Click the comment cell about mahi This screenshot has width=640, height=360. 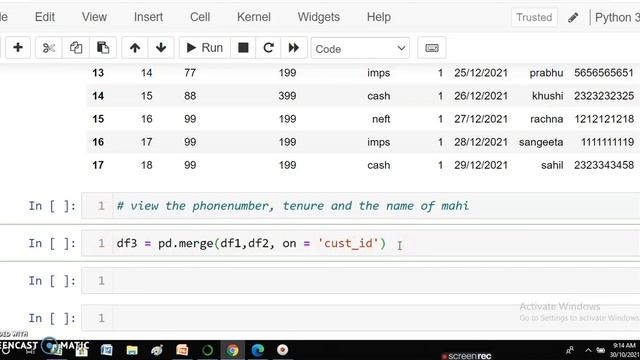(x=360, y=206)
